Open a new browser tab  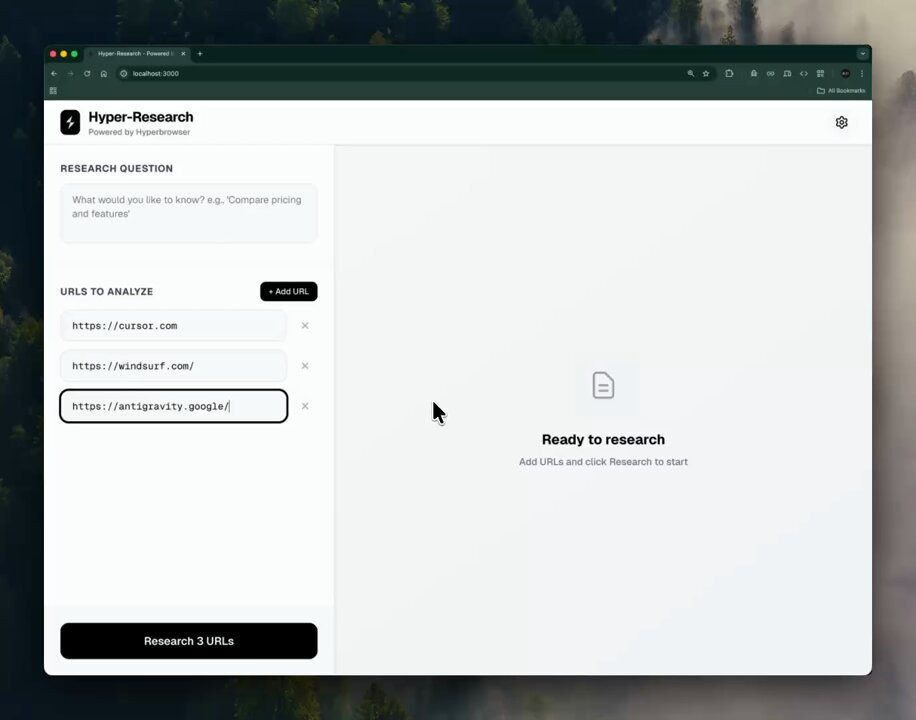[200, 54]
